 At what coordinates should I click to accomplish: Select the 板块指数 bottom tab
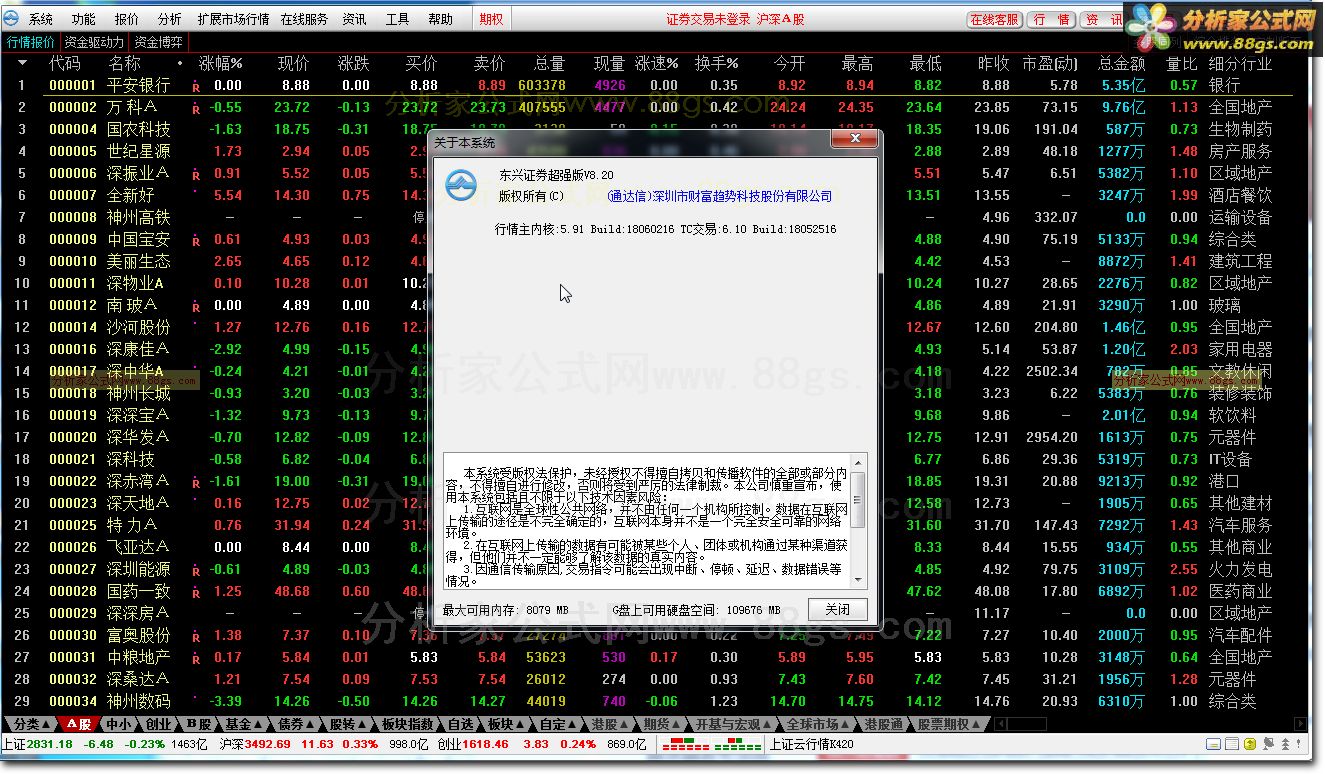(x=408, y=724)
